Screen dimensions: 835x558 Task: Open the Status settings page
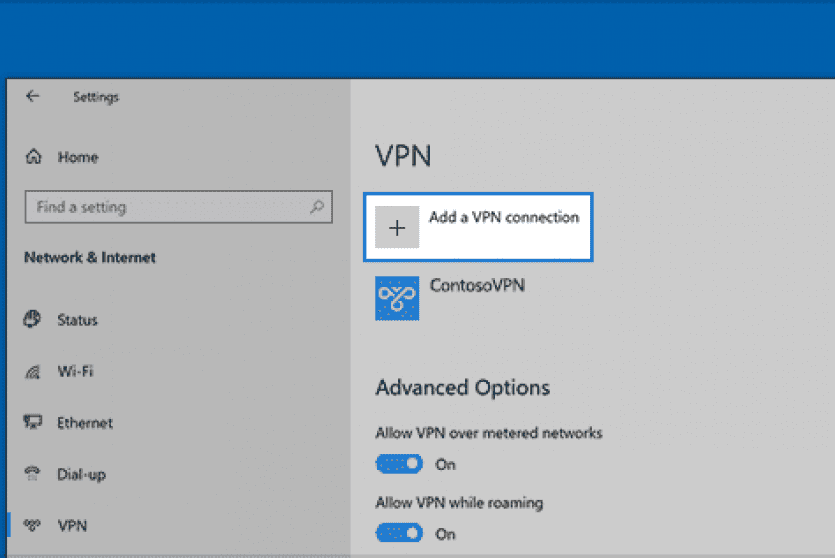point(77,320)
